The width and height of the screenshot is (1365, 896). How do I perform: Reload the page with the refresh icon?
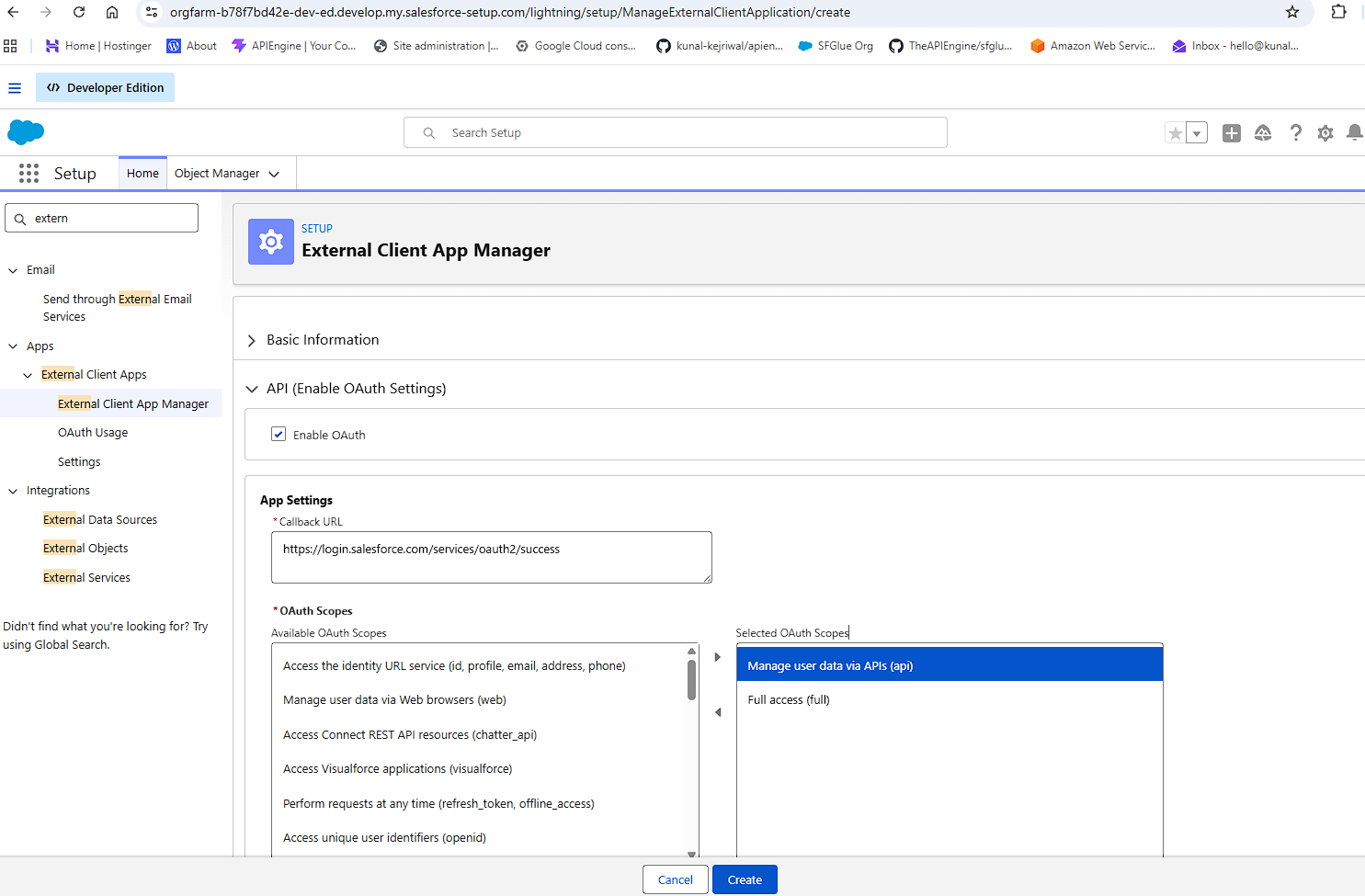click(x=79, y=12)
